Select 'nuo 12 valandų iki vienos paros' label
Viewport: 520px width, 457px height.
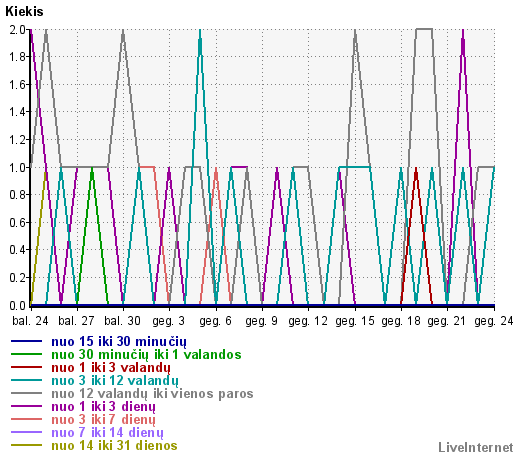point(152,394)
